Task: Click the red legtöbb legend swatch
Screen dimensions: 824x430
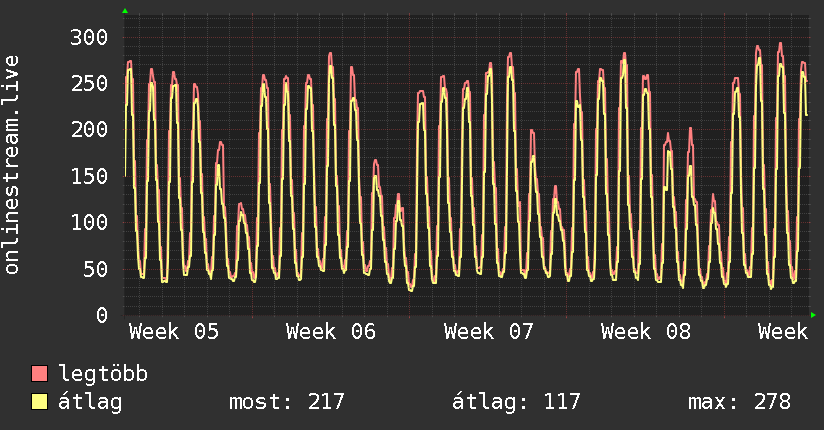Action: pyautogui.click(x=40, y=375)
